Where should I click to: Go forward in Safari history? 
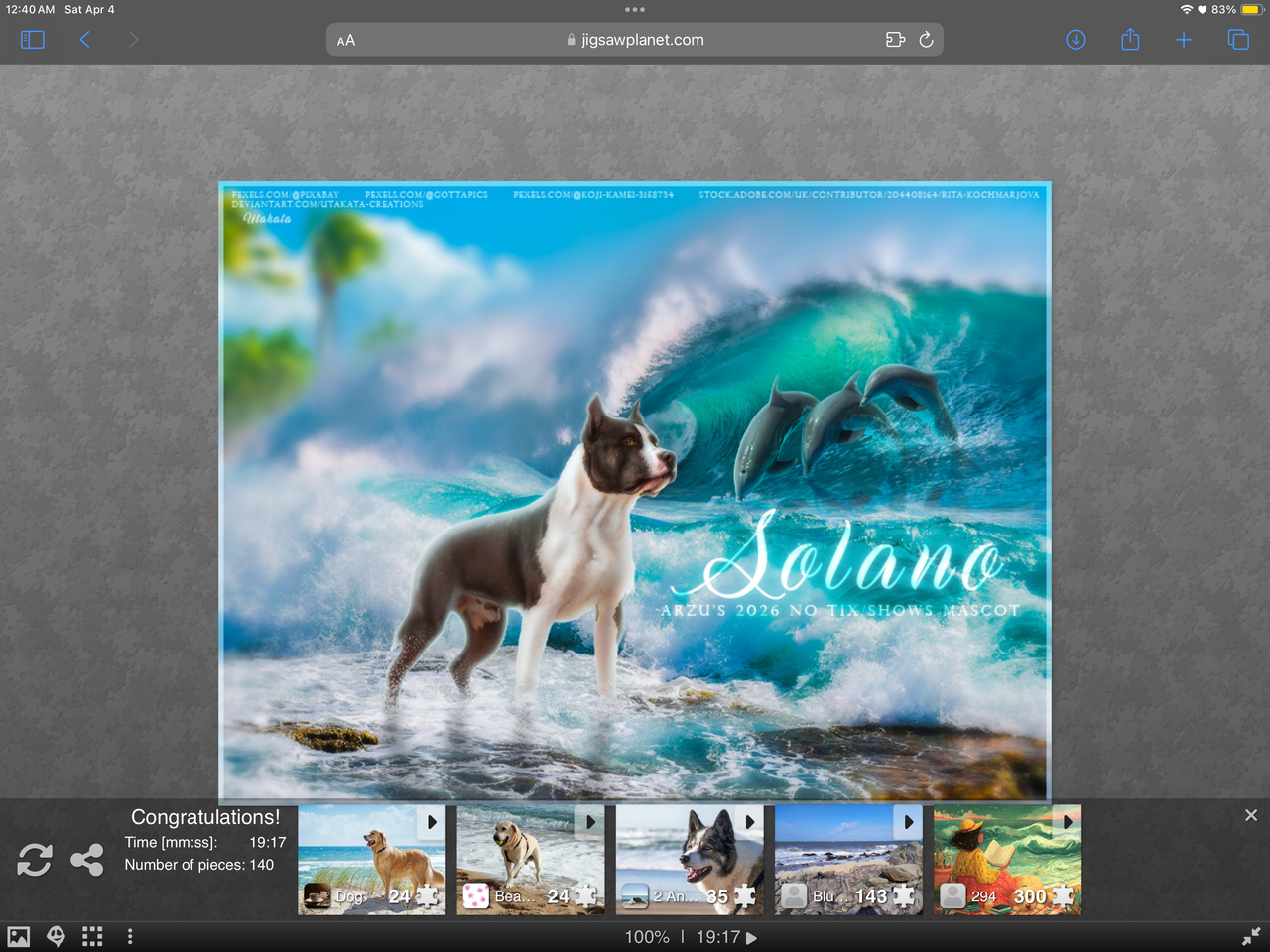point(134,40)
